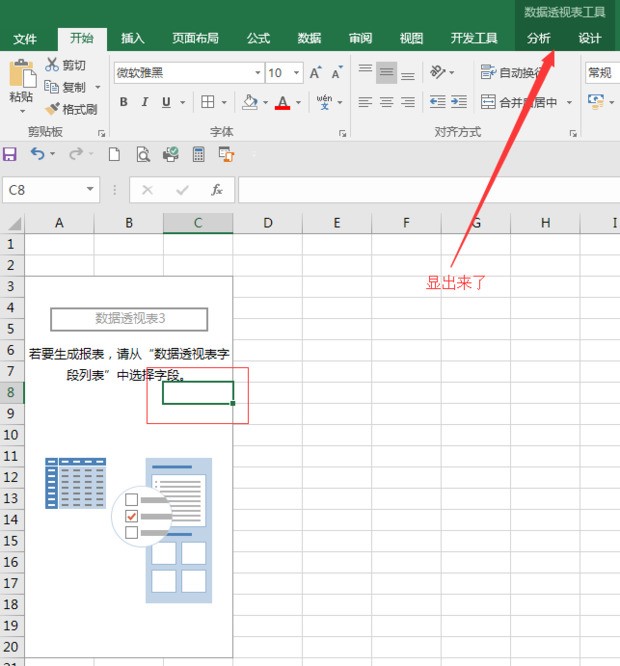Click the Insert Function fx icon
Viewport: 620px width, 666px height.
216,190
